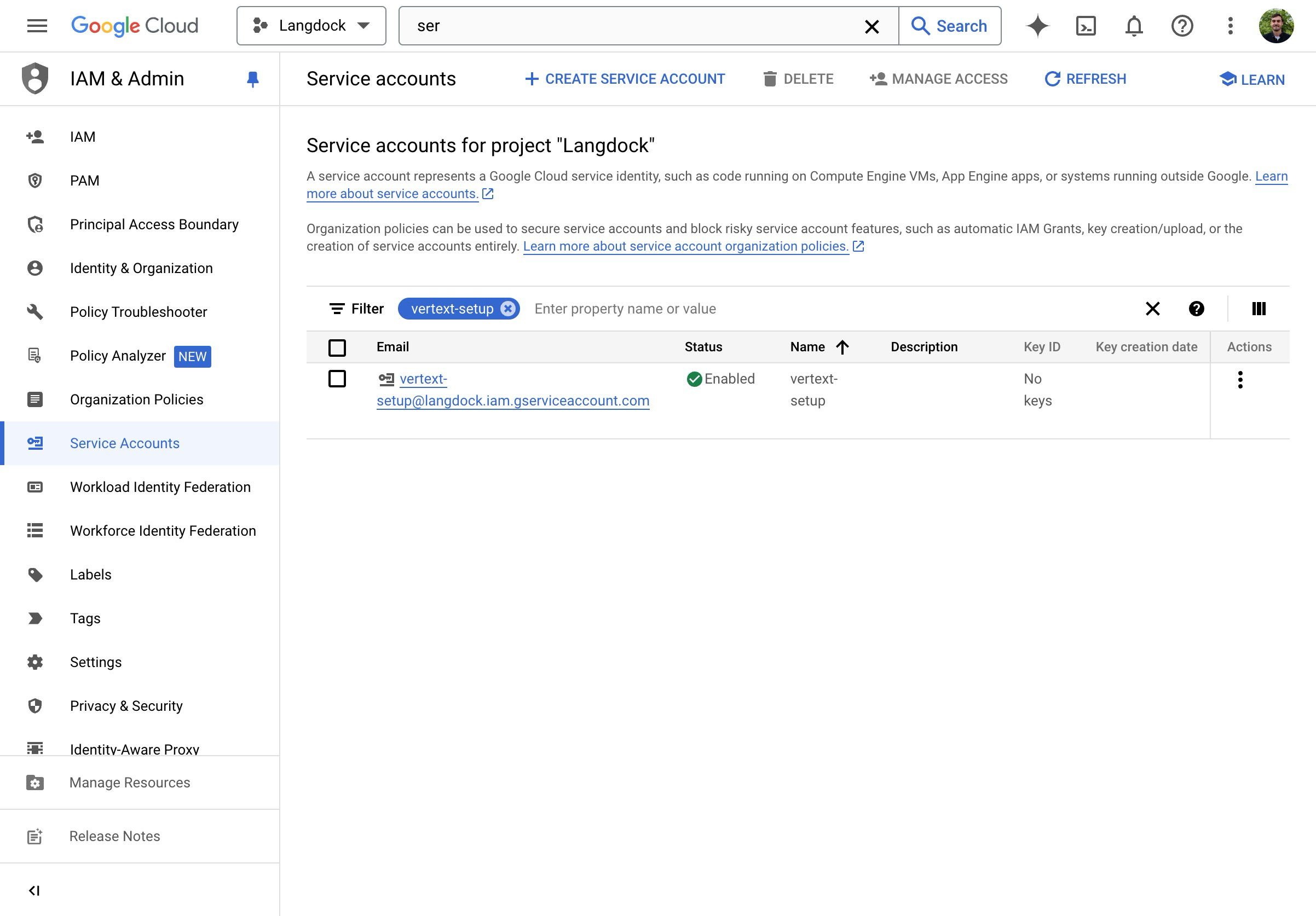Refresh the service accounts list
Screen dimensions: 1316x916
(x=1085, y=79)
